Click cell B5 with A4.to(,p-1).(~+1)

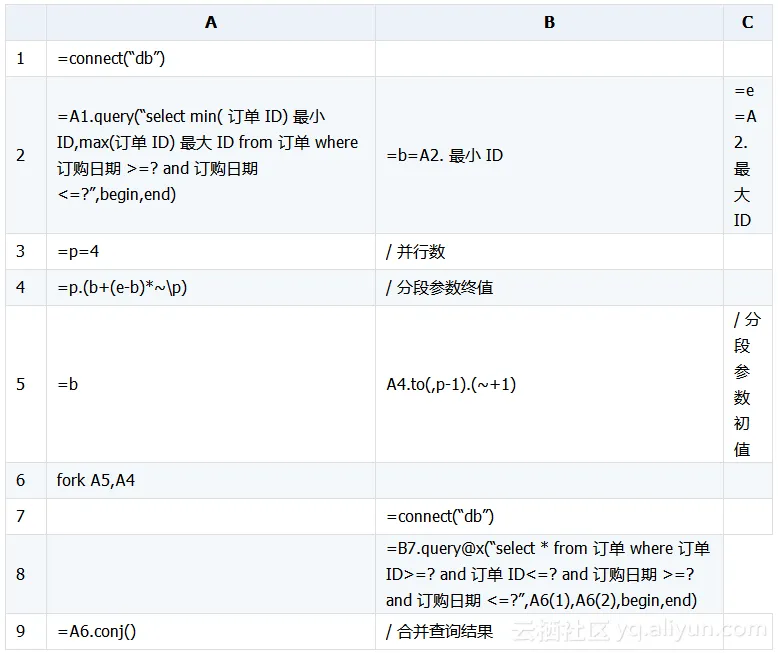point(451,384)
